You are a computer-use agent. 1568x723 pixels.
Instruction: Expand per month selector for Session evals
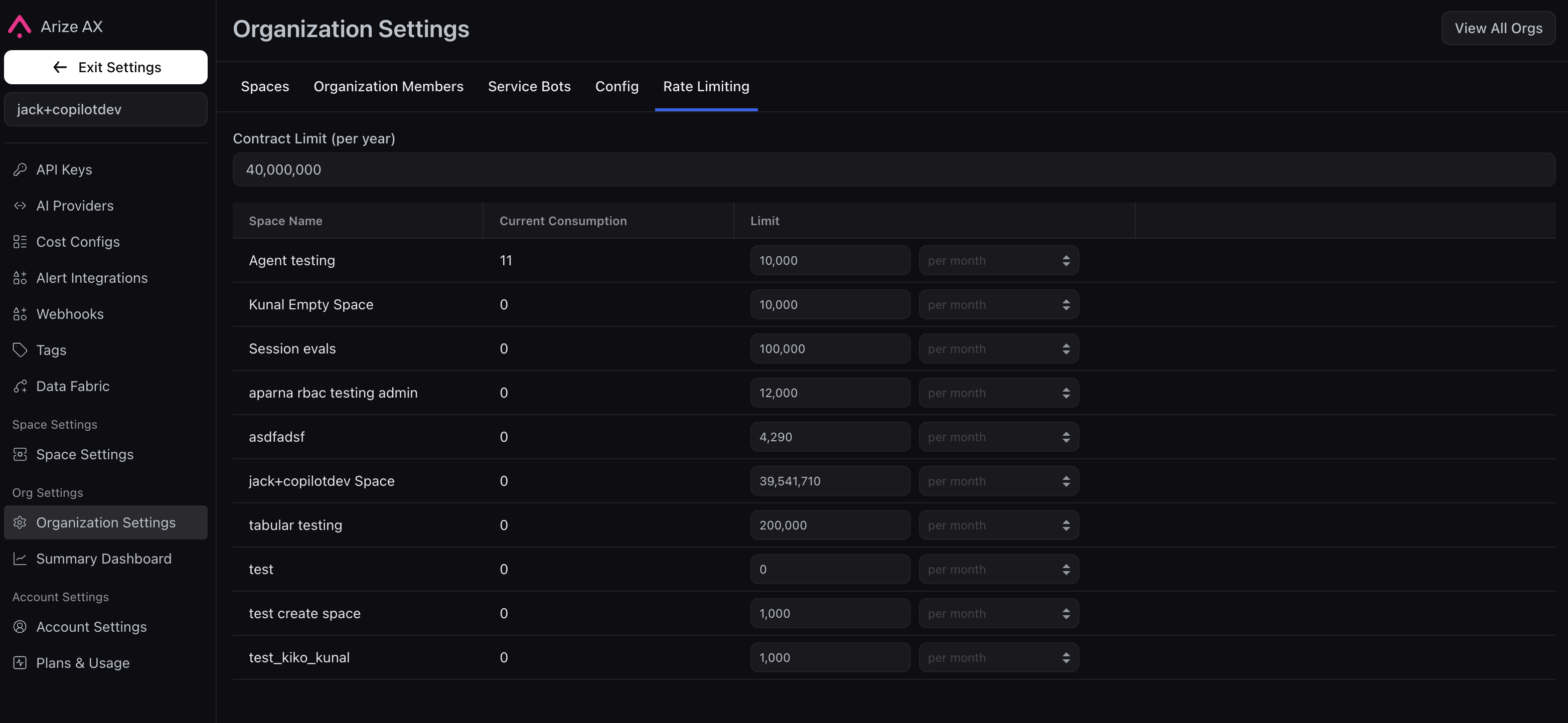pos(998,349)
